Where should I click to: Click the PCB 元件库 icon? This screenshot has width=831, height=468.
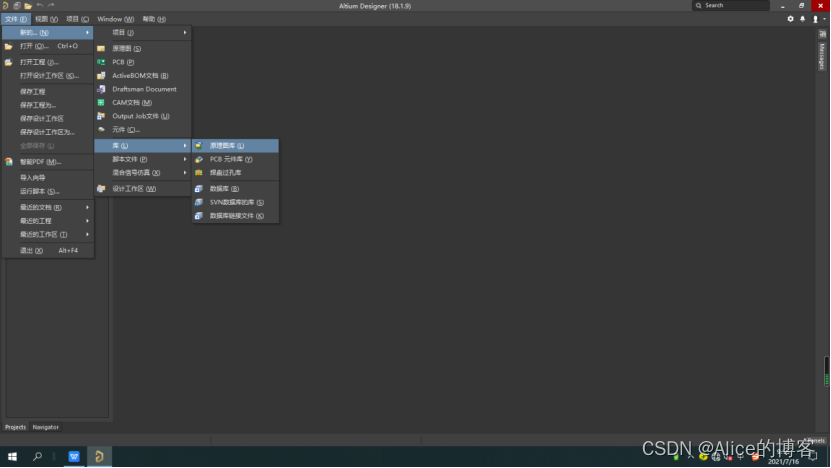click(199, 159)
